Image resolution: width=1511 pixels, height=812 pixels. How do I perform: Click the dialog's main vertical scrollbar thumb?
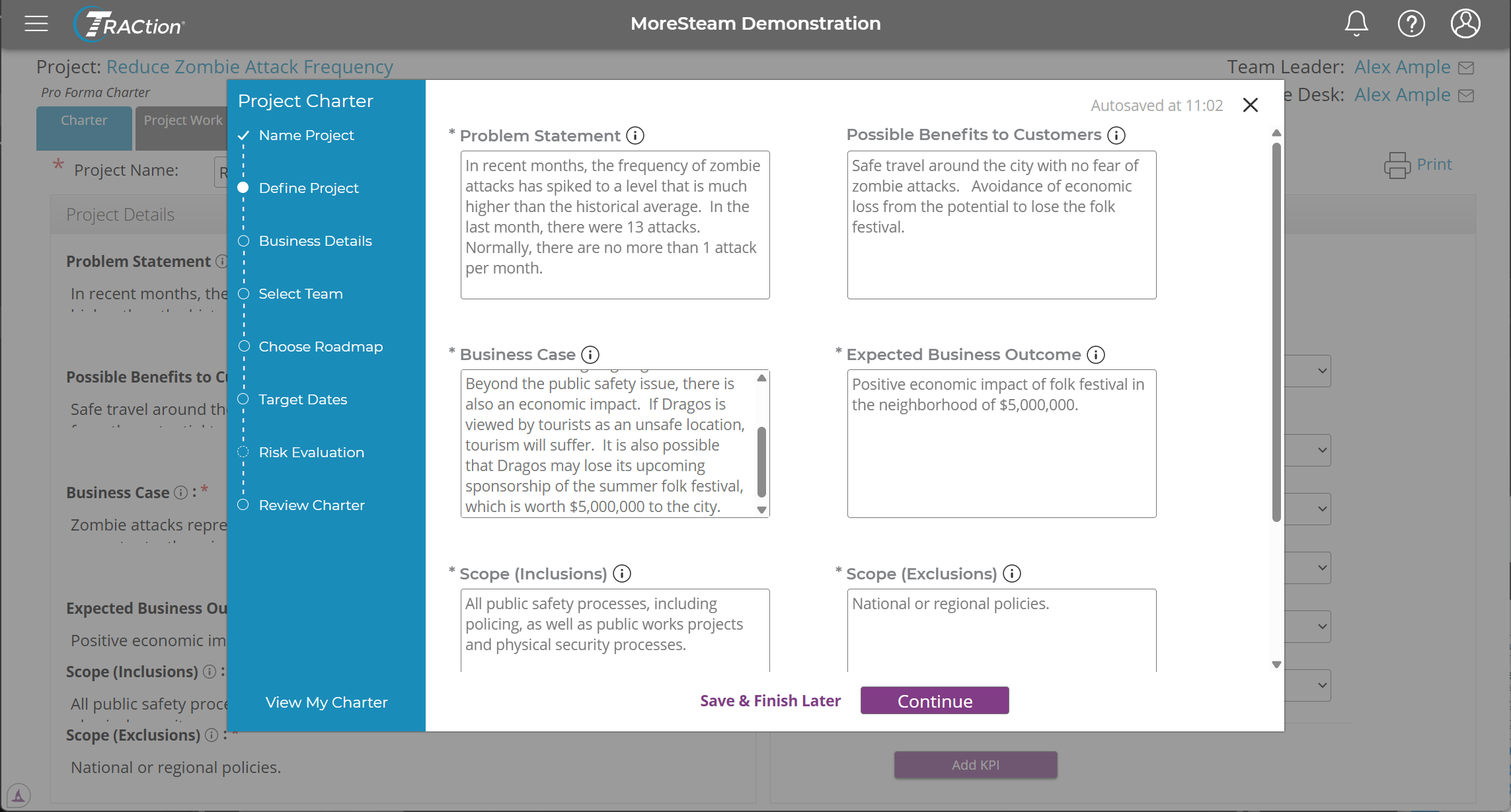point(1276,332)
